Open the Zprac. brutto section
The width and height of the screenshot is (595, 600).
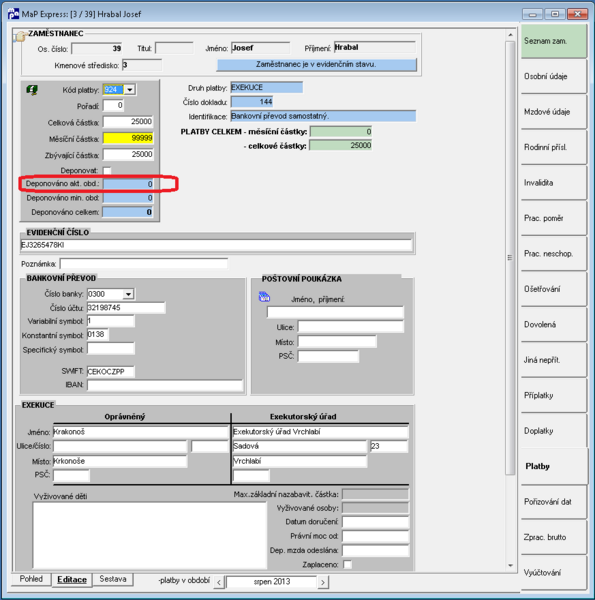553,537
